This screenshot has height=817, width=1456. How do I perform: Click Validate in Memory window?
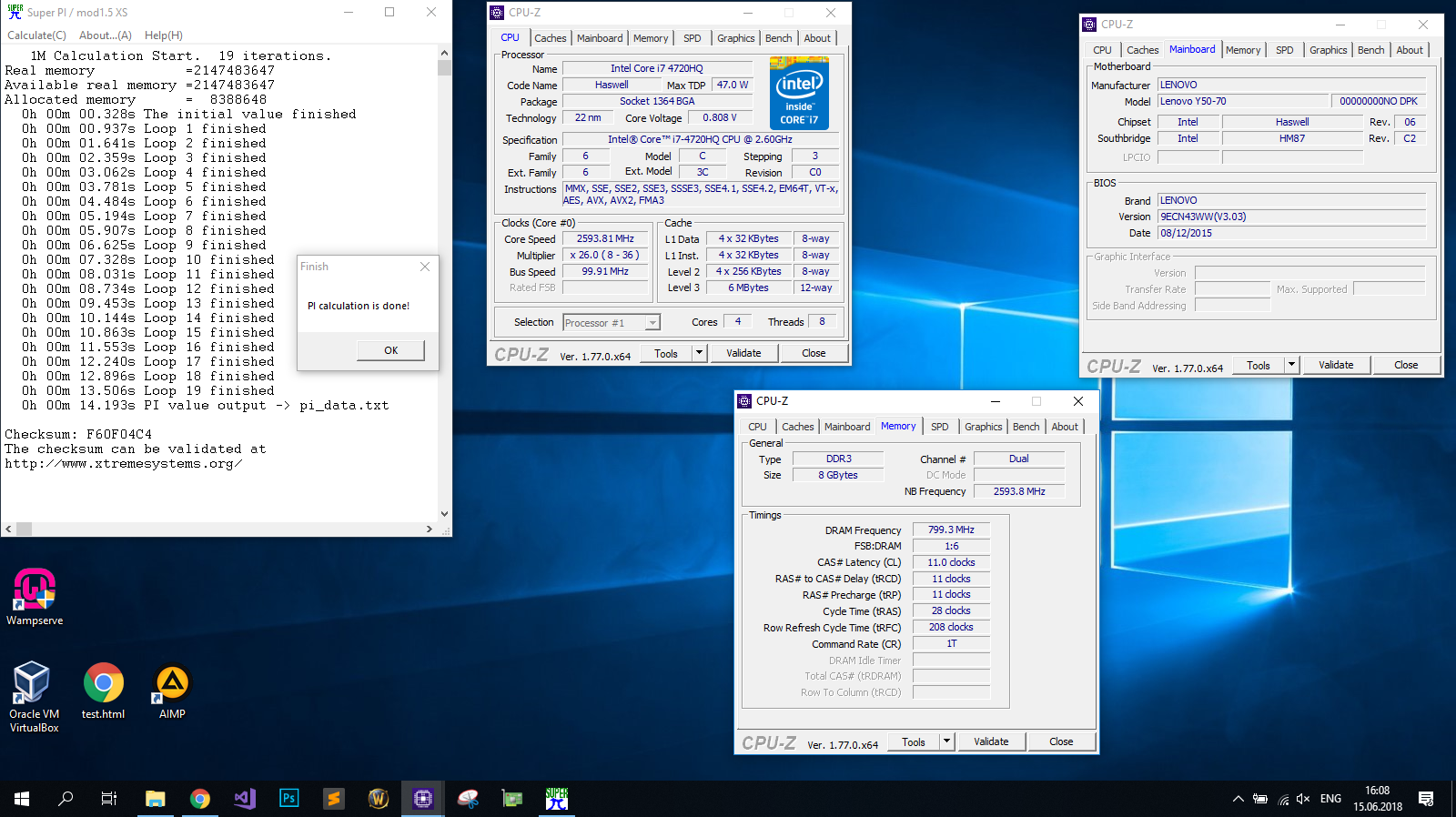(x=991, y=741)
